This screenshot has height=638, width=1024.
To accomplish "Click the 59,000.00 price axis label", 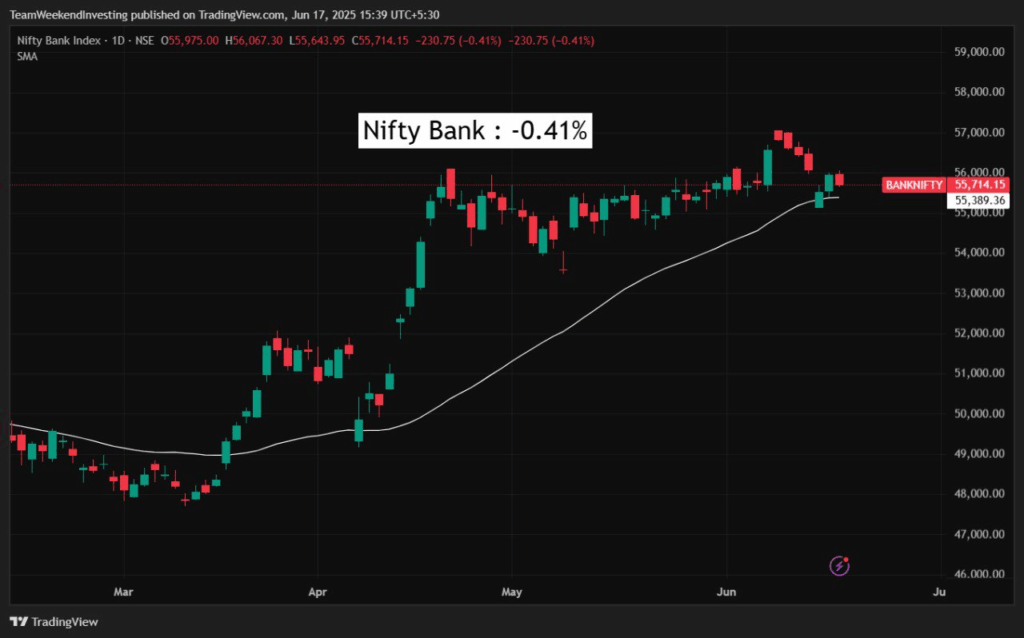I will pos(979,52).
